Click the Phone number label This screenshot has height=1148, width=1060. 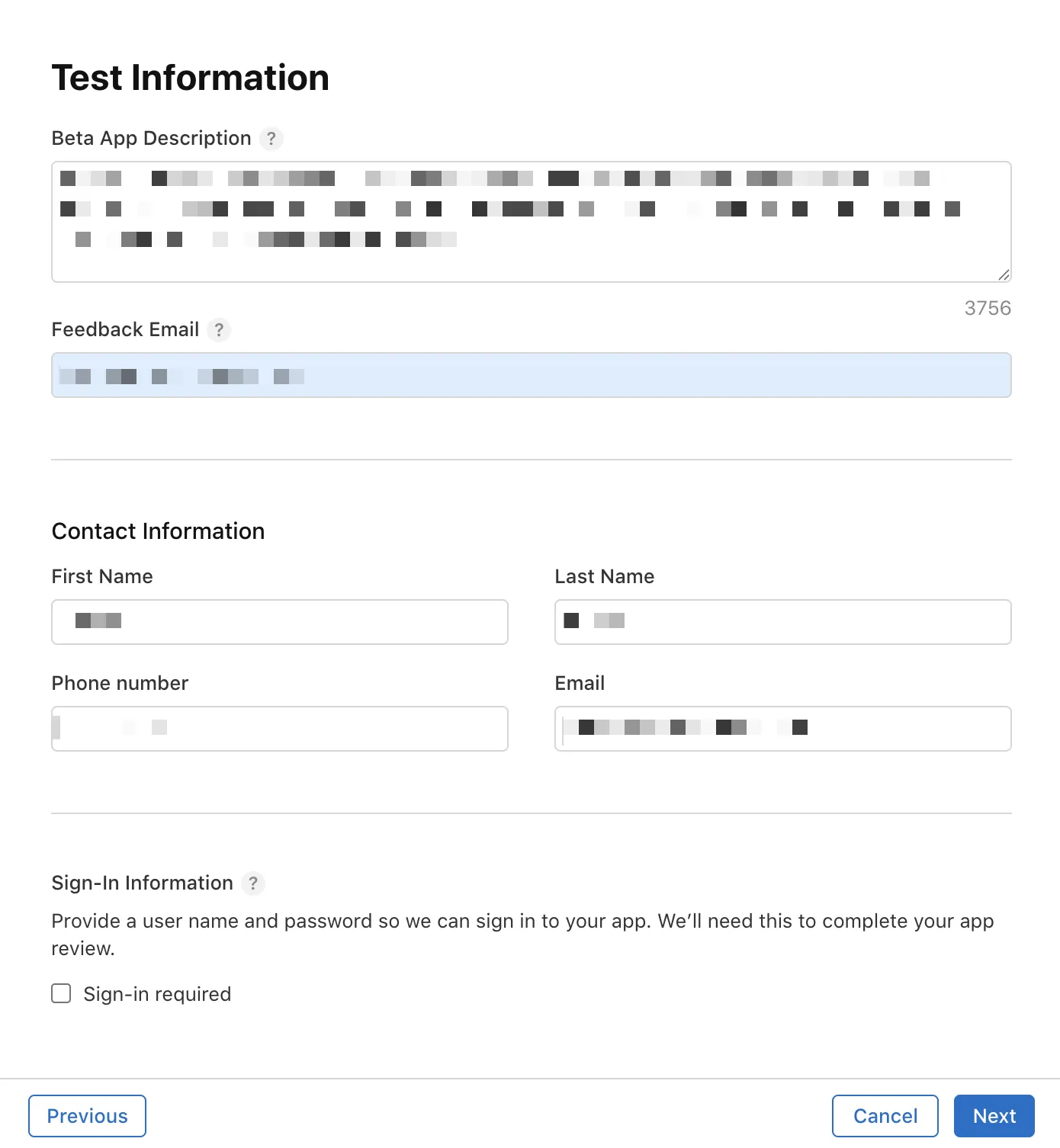pos(120,683)
